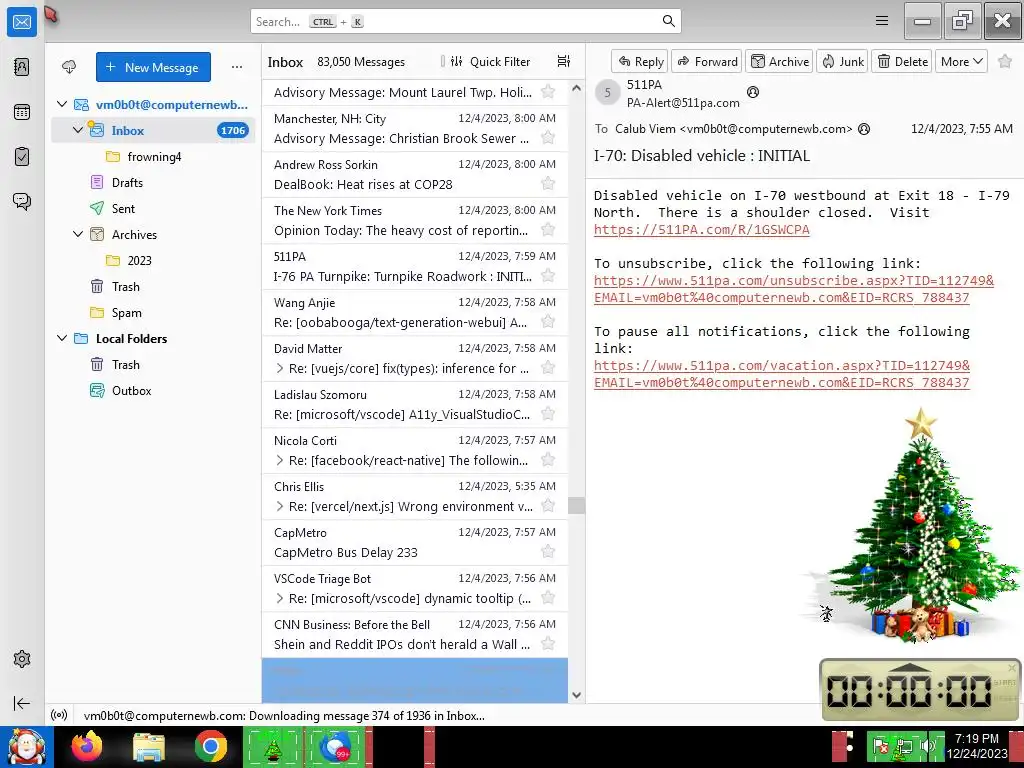
Task: Collapse the Archives folder
Action: (78, 234)
